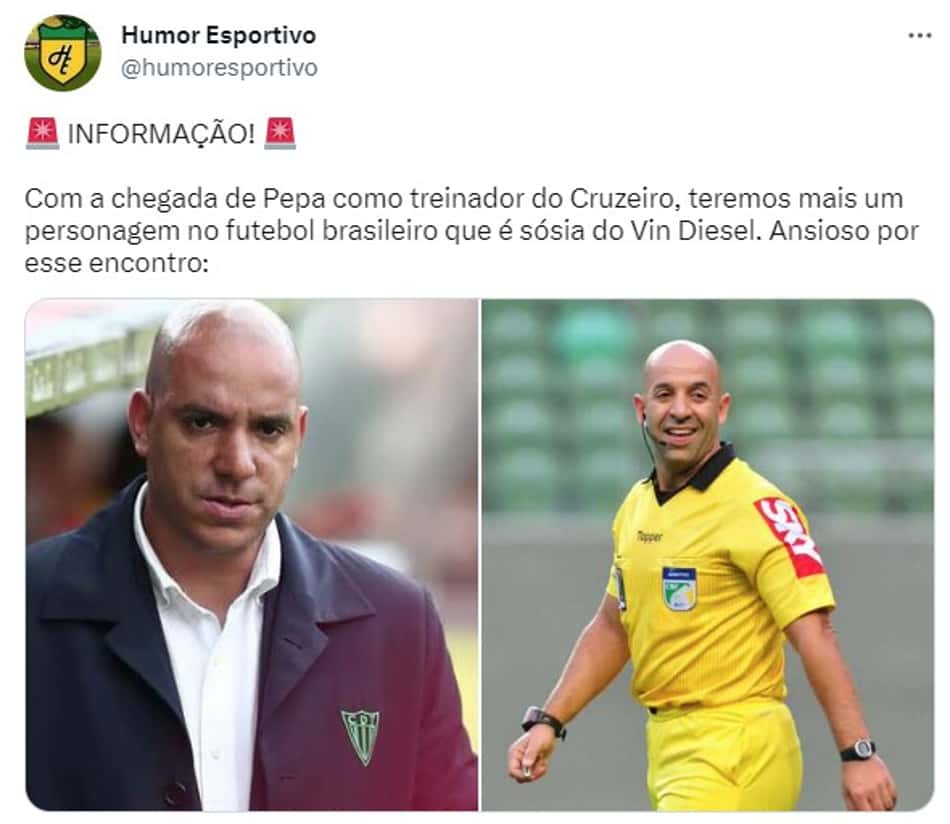Open the left photo of the coach

coord(251,554)
